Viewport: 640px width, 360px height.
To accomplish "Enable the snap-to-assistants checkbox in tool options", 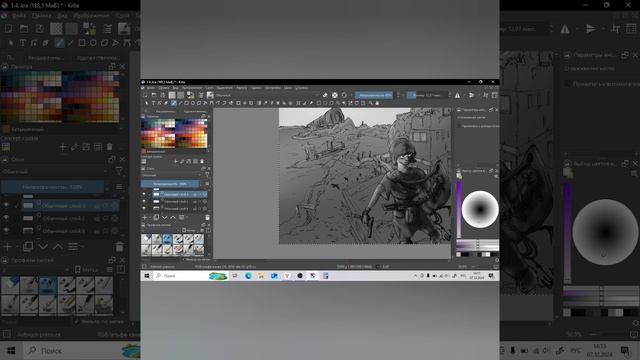I will pyautogui.click(x=459, y=126).
